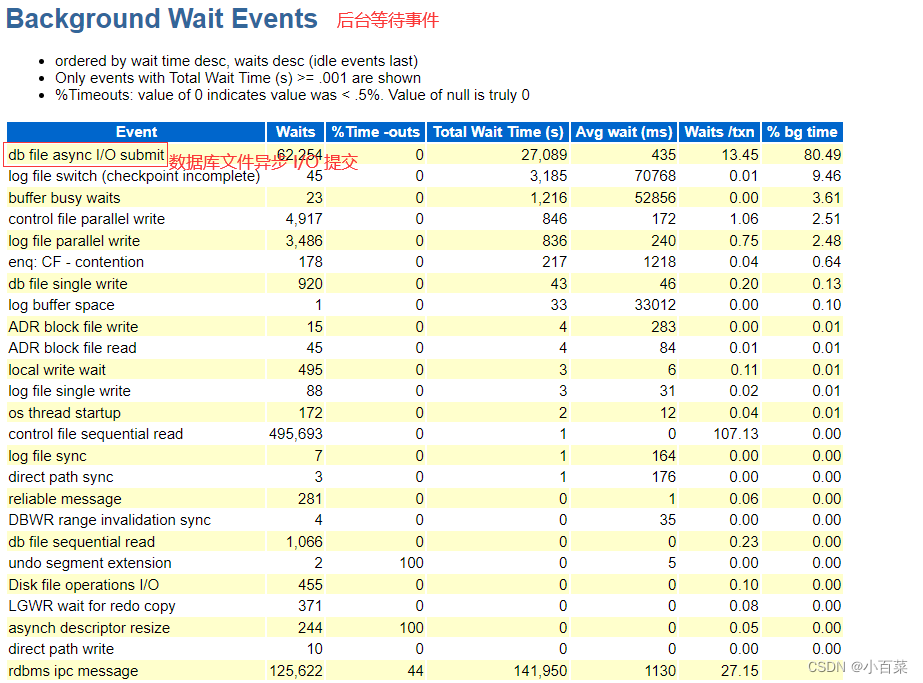Select 'control file sequential read' event

tap(95, 434)
